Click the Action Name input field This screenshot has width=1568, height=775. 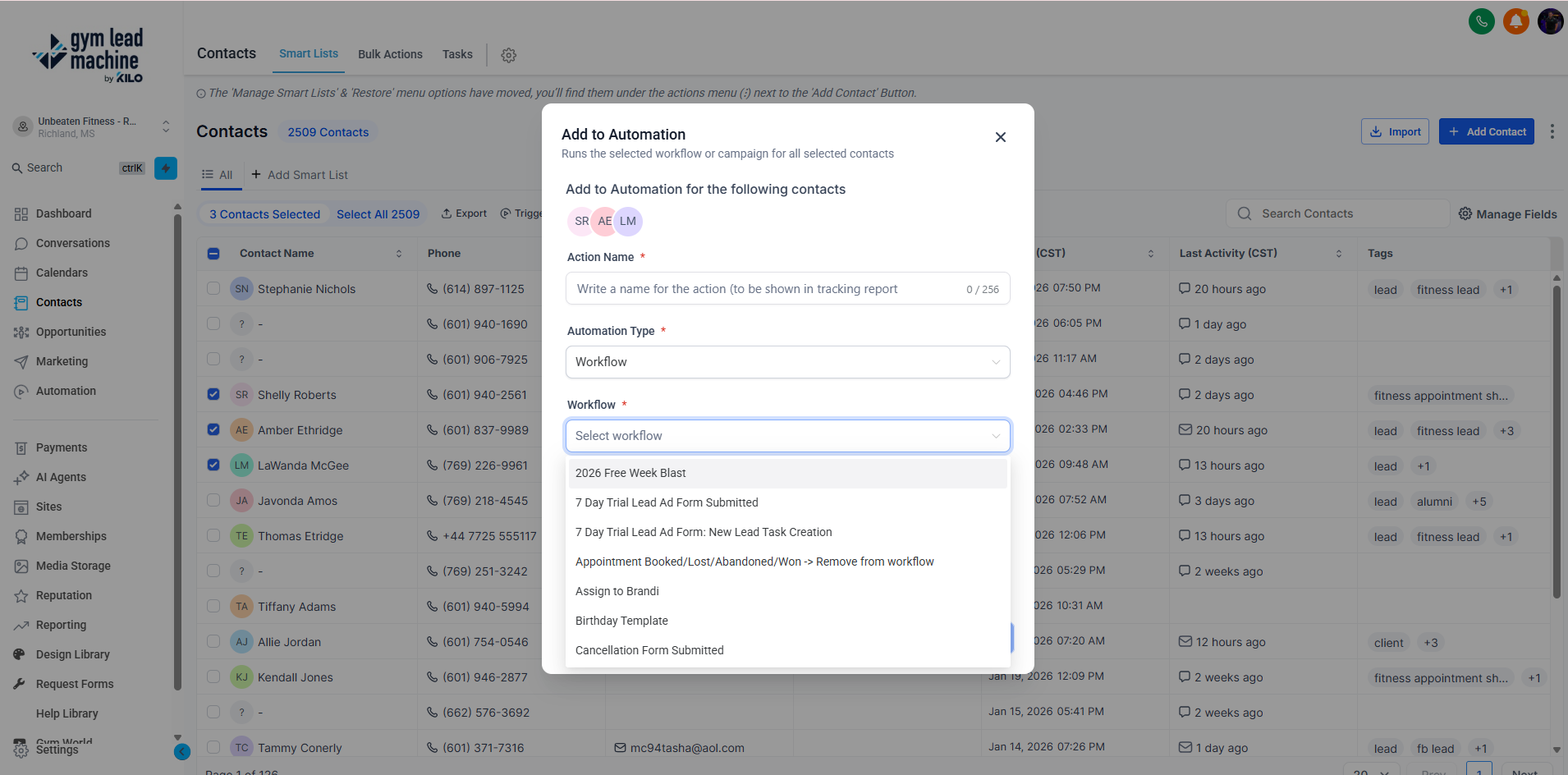click(x=788, y=289)
